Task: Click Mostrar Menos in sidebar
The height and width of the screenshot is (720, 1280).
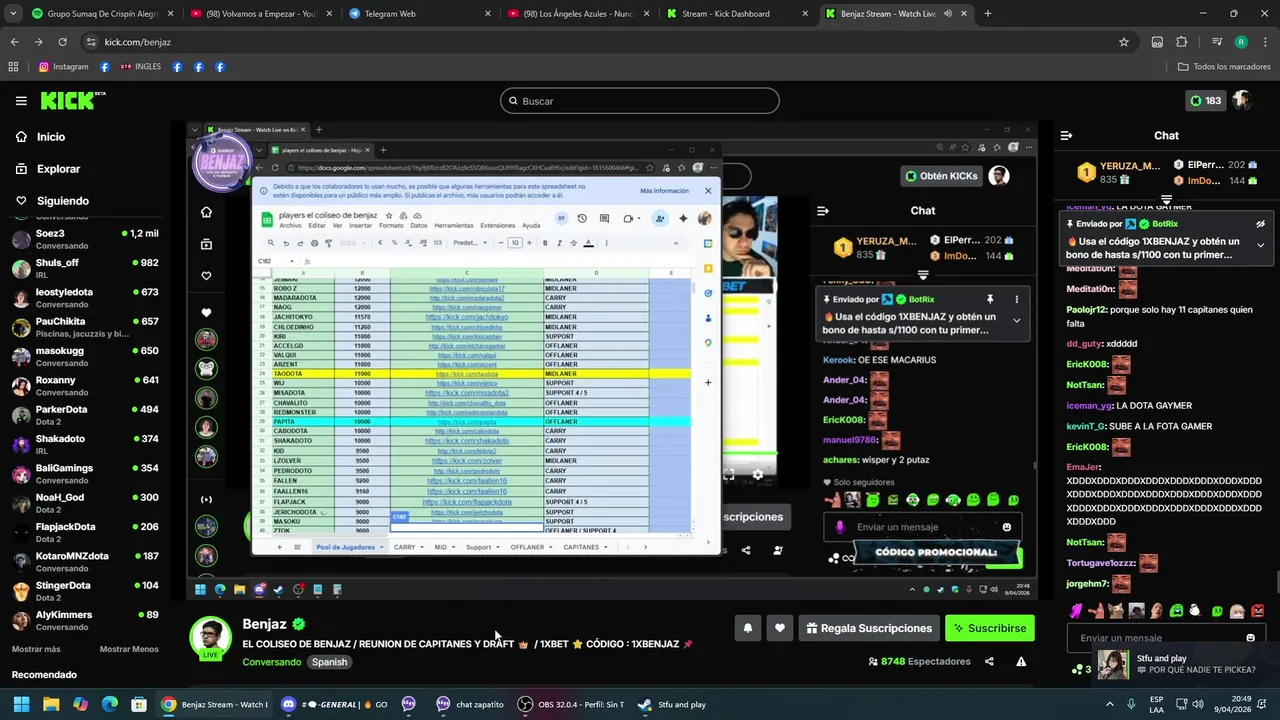Action: tap(129, 649)
